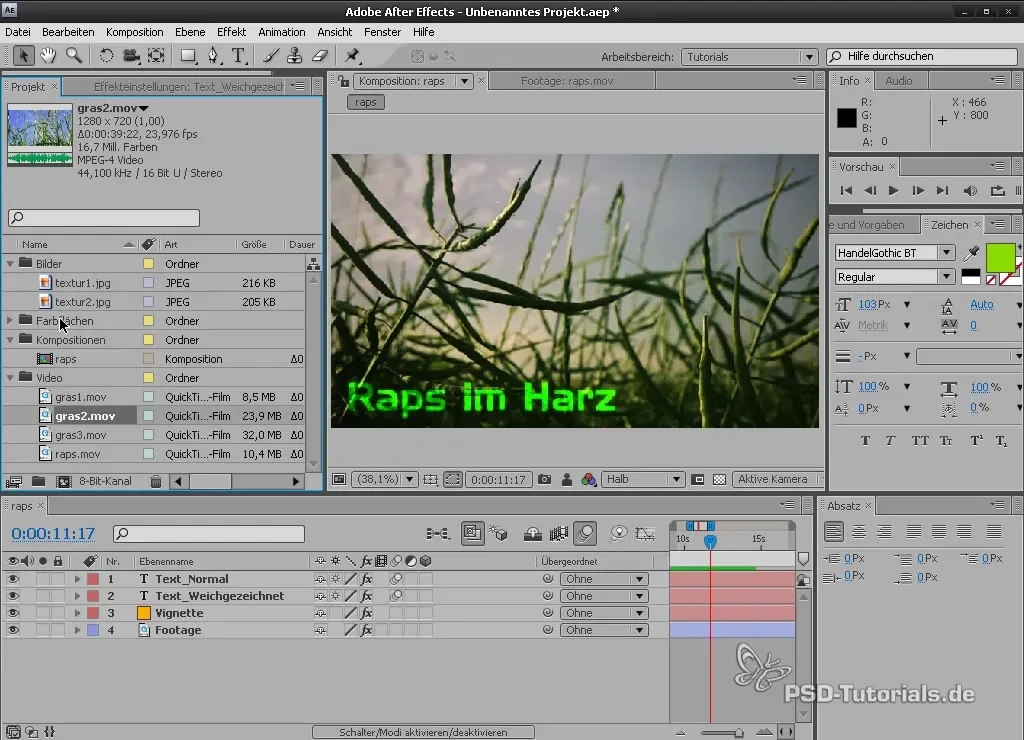Select the Rotation tool

click(106, 56)
